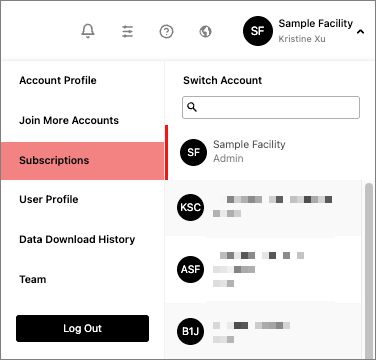This screenshot has width=376, height=360.
Task: Click the globe language icon
Action: pyautogui.click(x=205, y=32)
